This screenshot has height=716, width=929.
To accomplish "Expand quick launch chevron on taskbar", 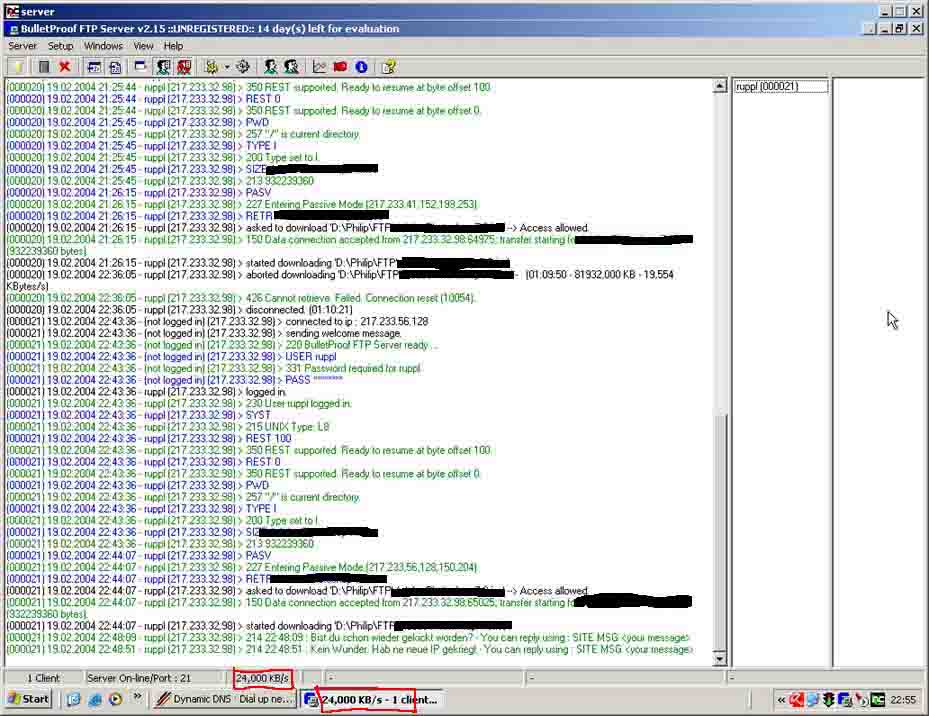I will (137, 697).
